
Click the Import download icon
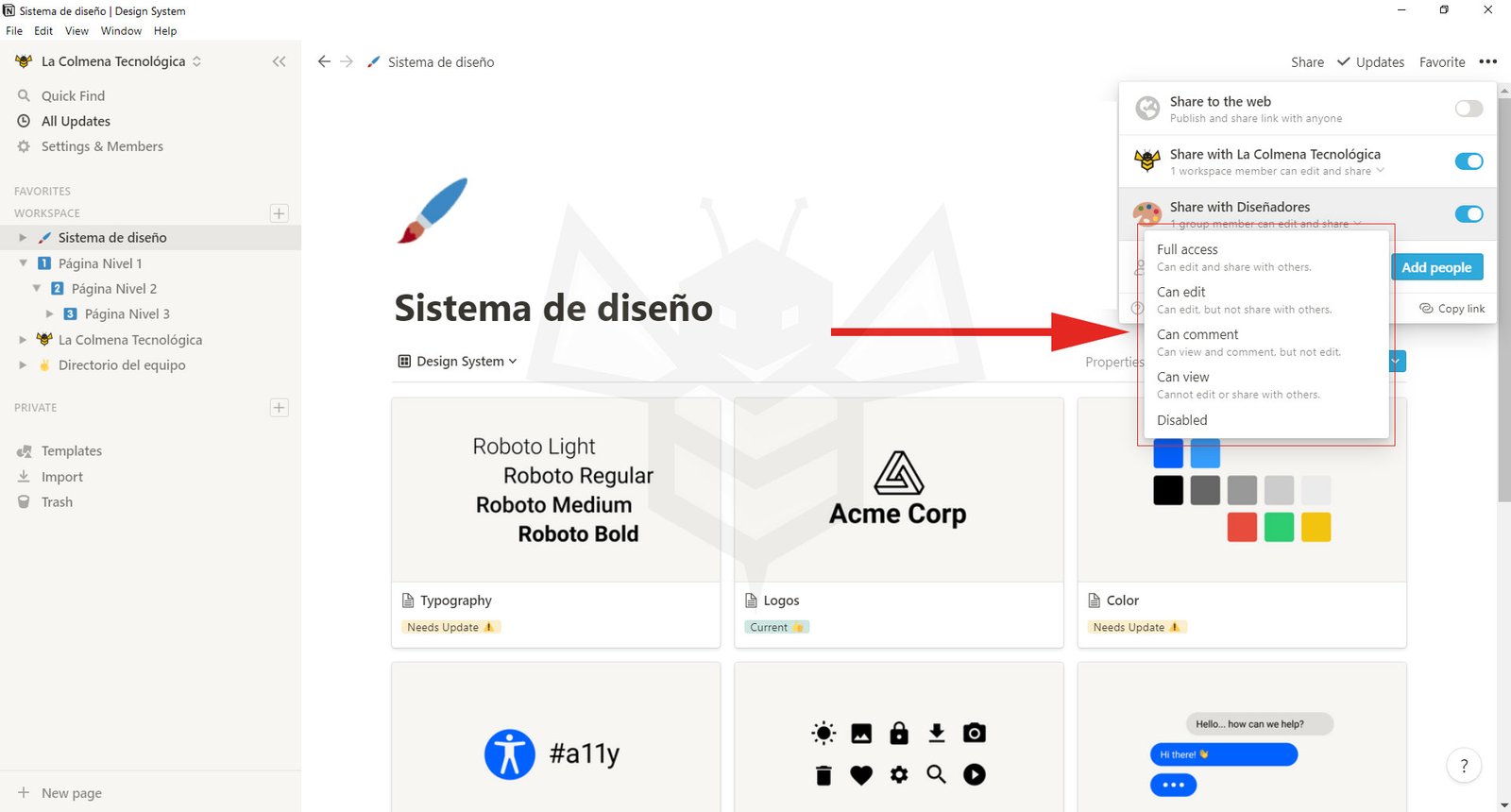[25, 477]
